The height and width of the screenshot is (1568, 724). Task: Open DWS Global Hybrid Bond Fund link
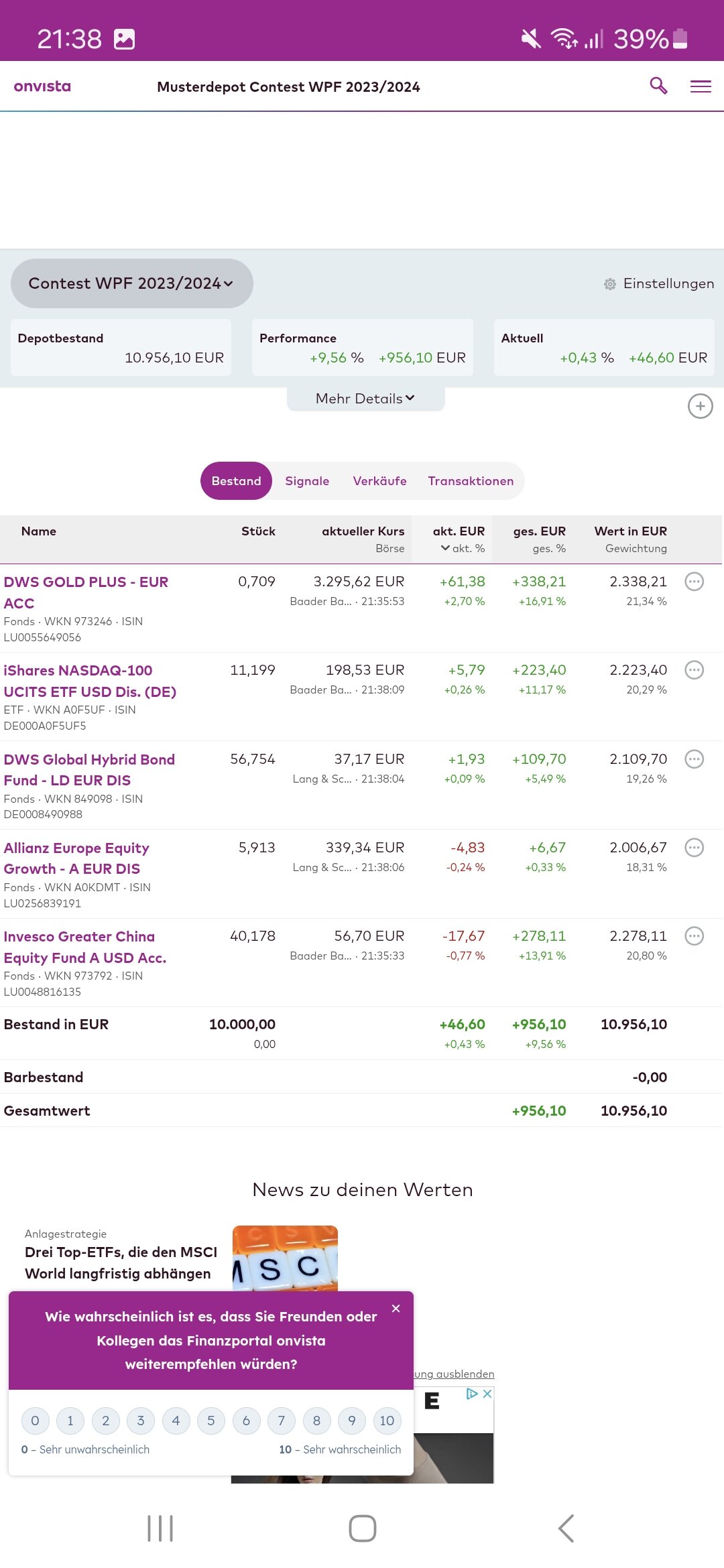(x=89, y=769)
